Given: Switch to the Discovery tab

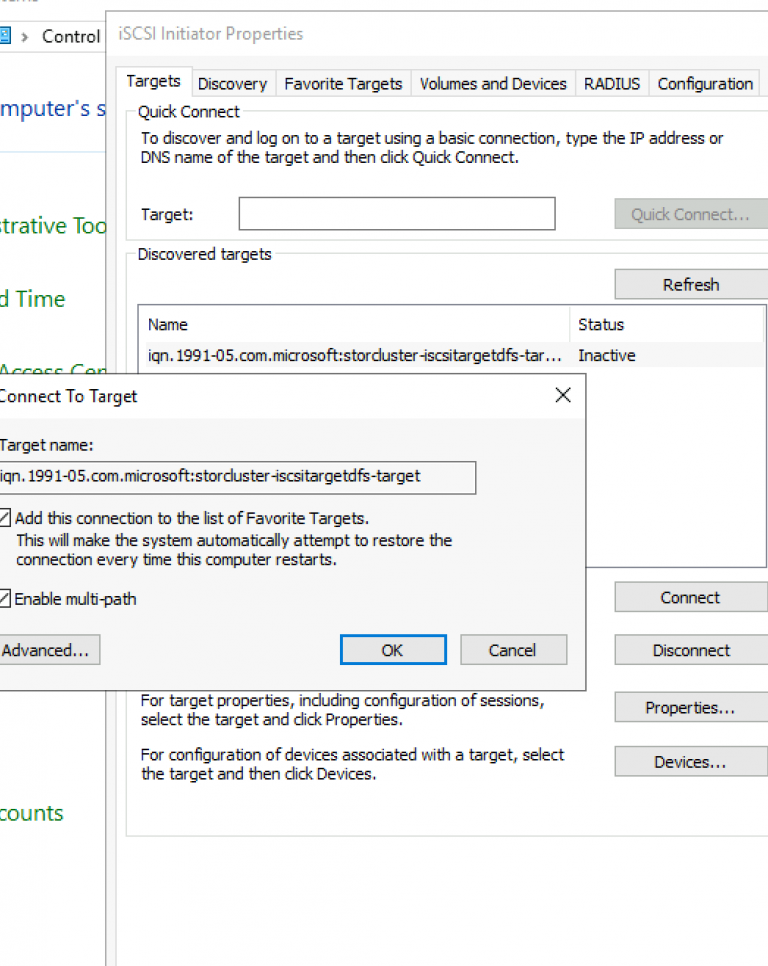Looking at the screenshot, I should [x=232, y=84].
